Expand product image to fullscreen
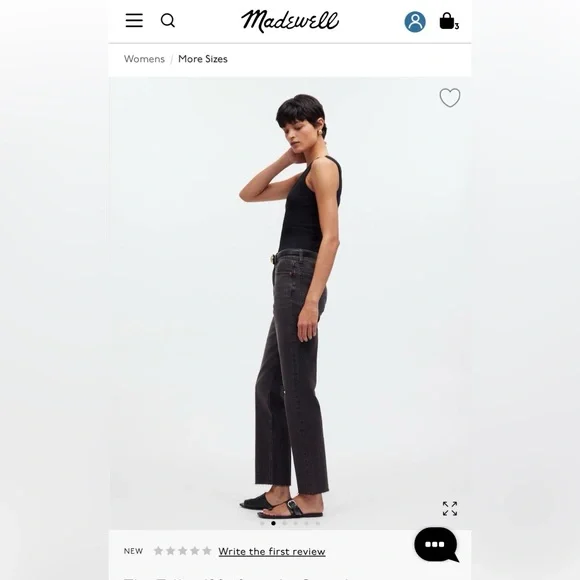This screenshot has height=580, width=580. tap(450, 509)
